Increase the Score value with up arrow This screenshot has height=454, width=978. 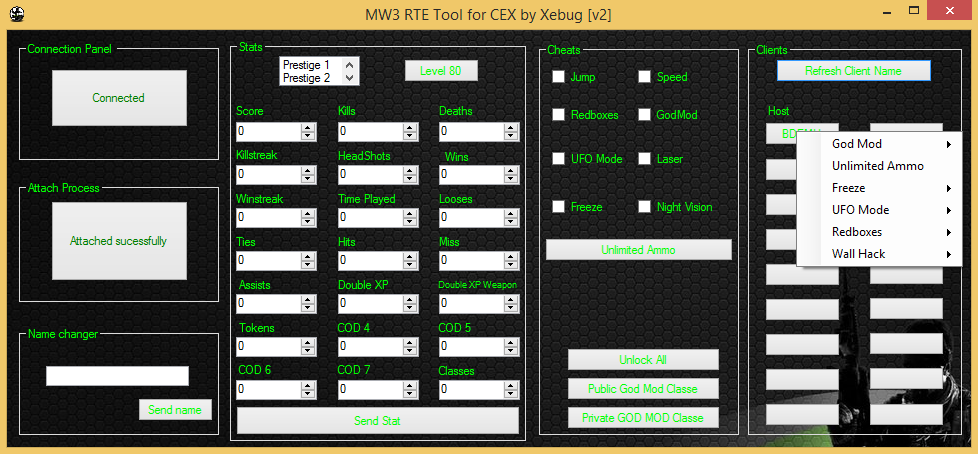point(308,127)
